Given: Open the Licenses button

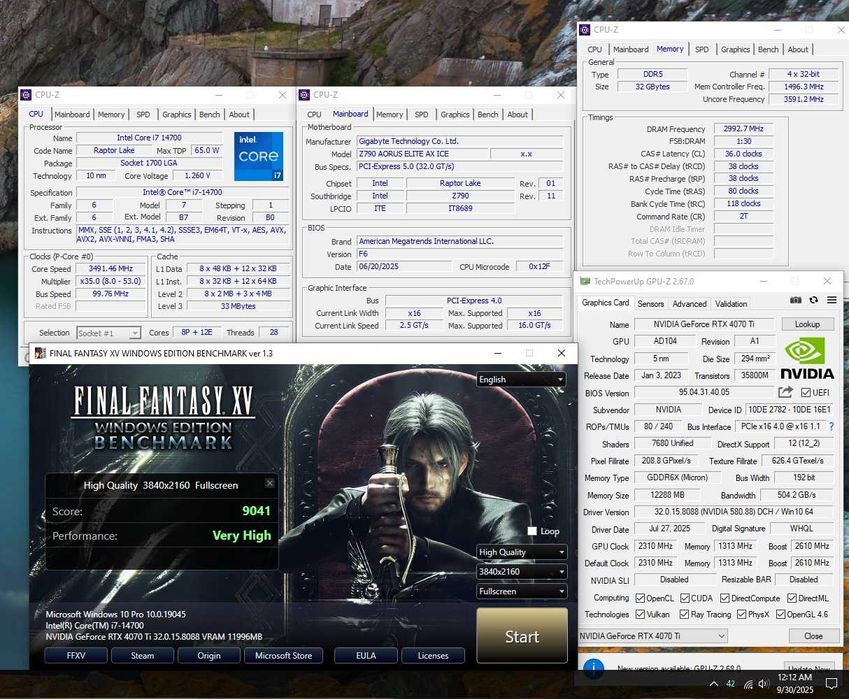Looking at the screenshot, I should [x=433, y=655].
